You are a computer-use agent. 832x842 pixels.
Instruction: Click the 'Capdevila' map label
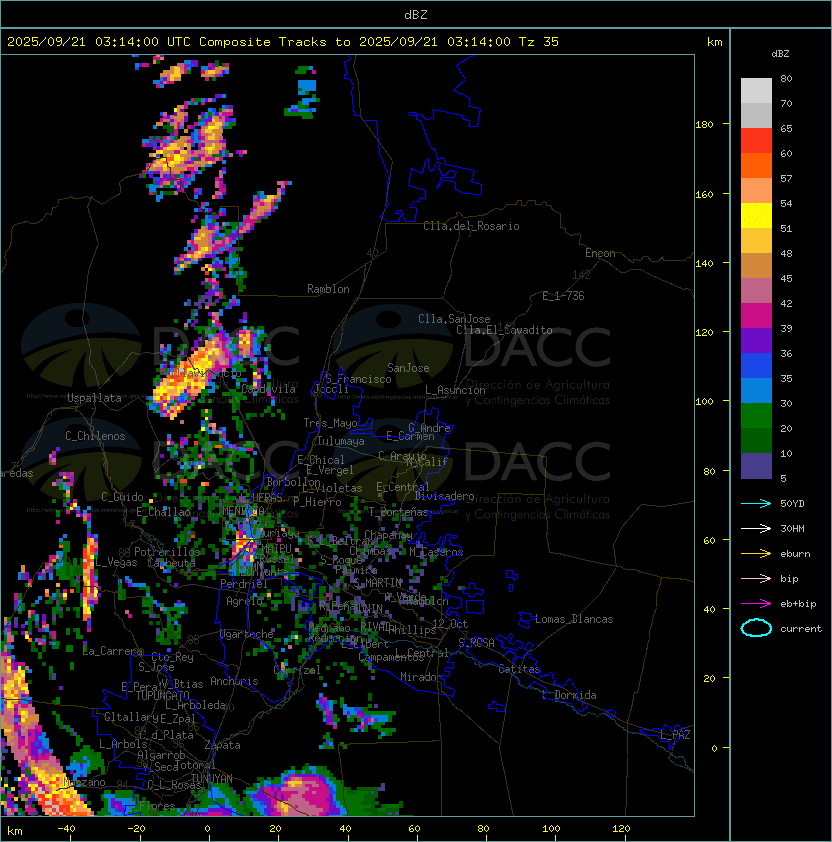tap(269, 389)
